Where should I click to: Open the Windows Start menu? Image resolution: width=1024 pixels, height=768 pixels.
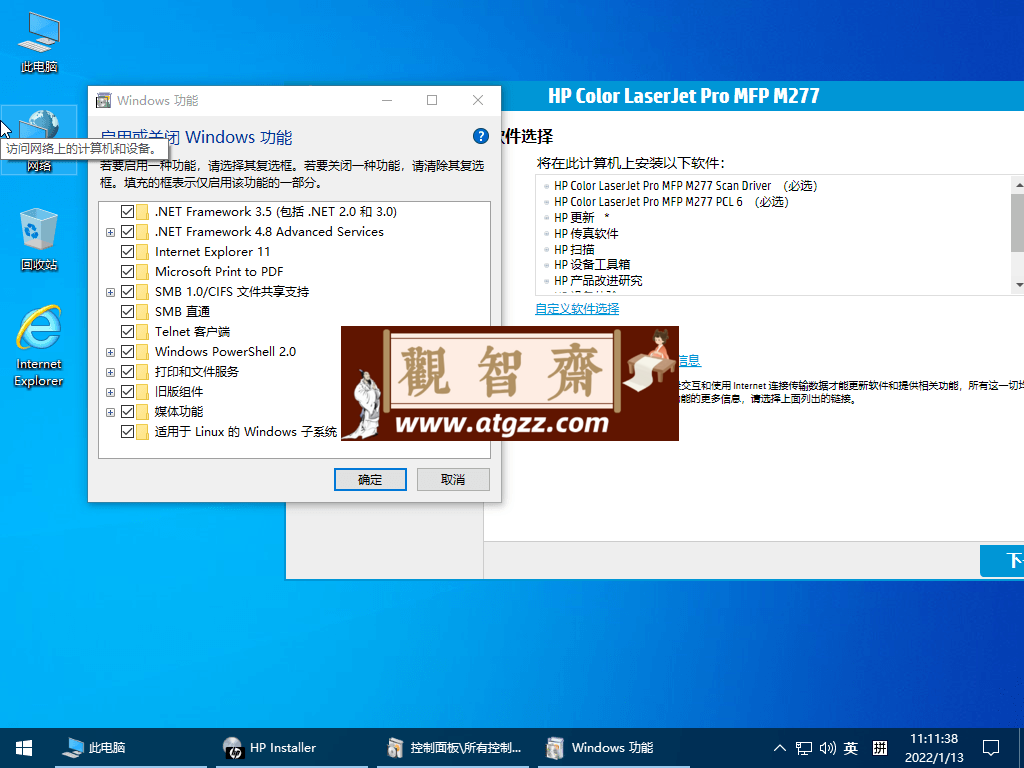pos(24,748)
